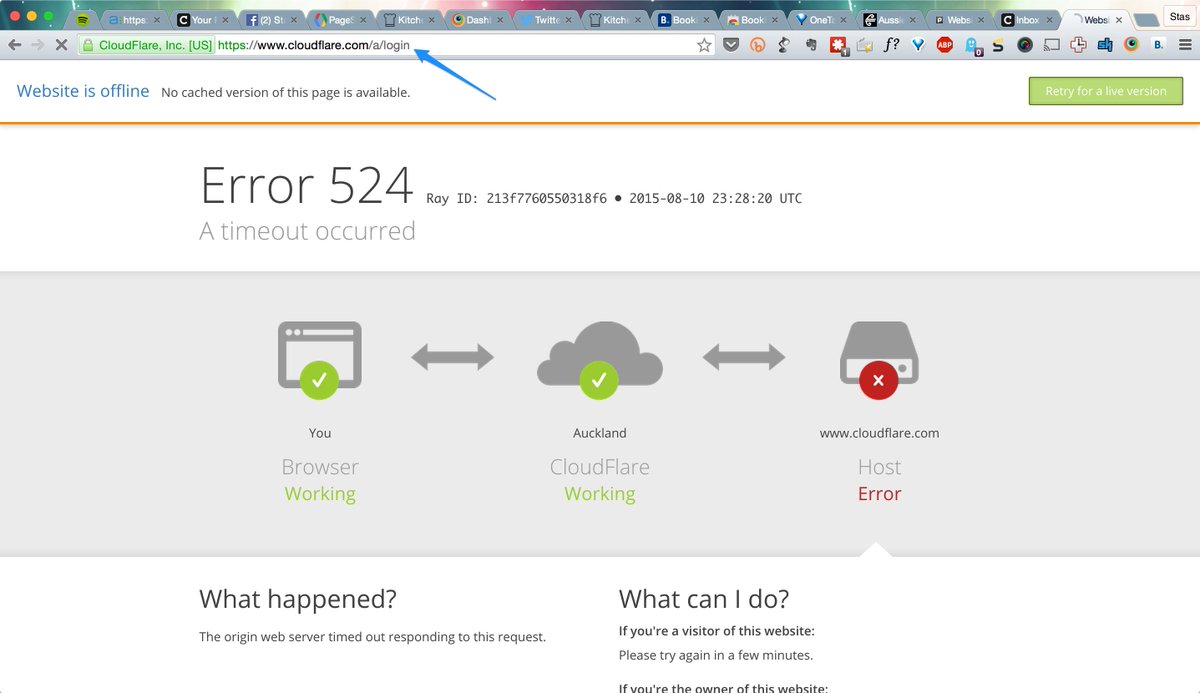Open the Evernote elephant extension

coord(812,44)
